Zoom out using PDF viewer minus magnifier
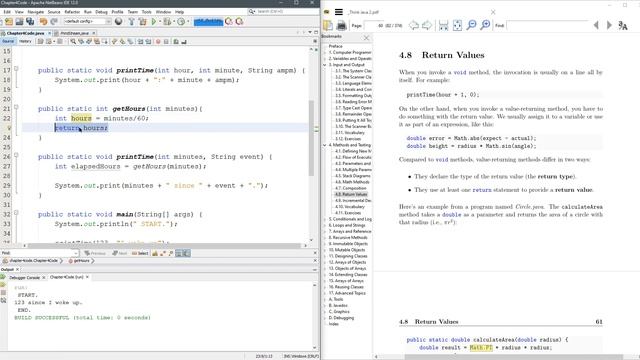This screenshot has height=360, width=640. (471, 25)
